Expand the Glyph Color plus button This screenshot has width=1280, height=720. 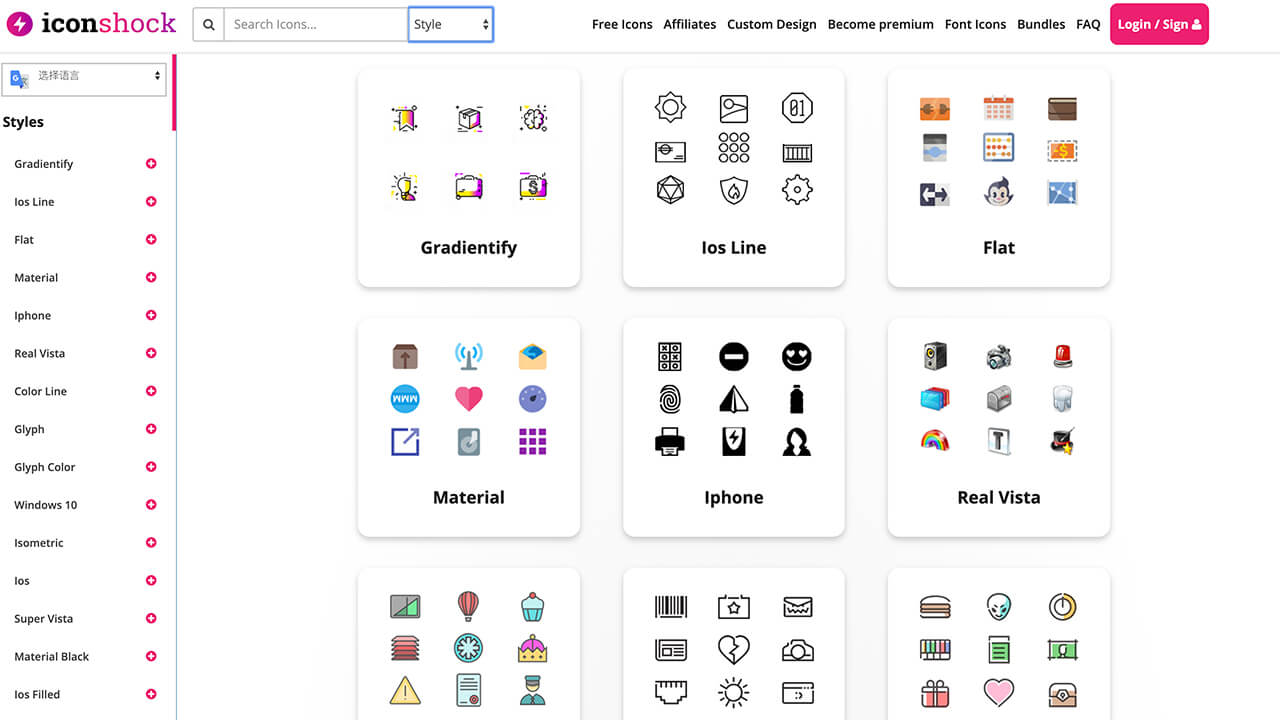pos(151,467)
